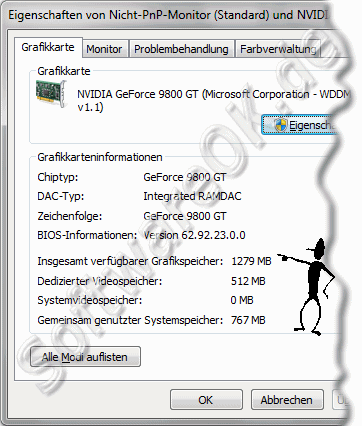Click the Grafikkarteninformationen group heading
Screen dimensions: 362x426
pyautogui.click(x=100, y=157)
